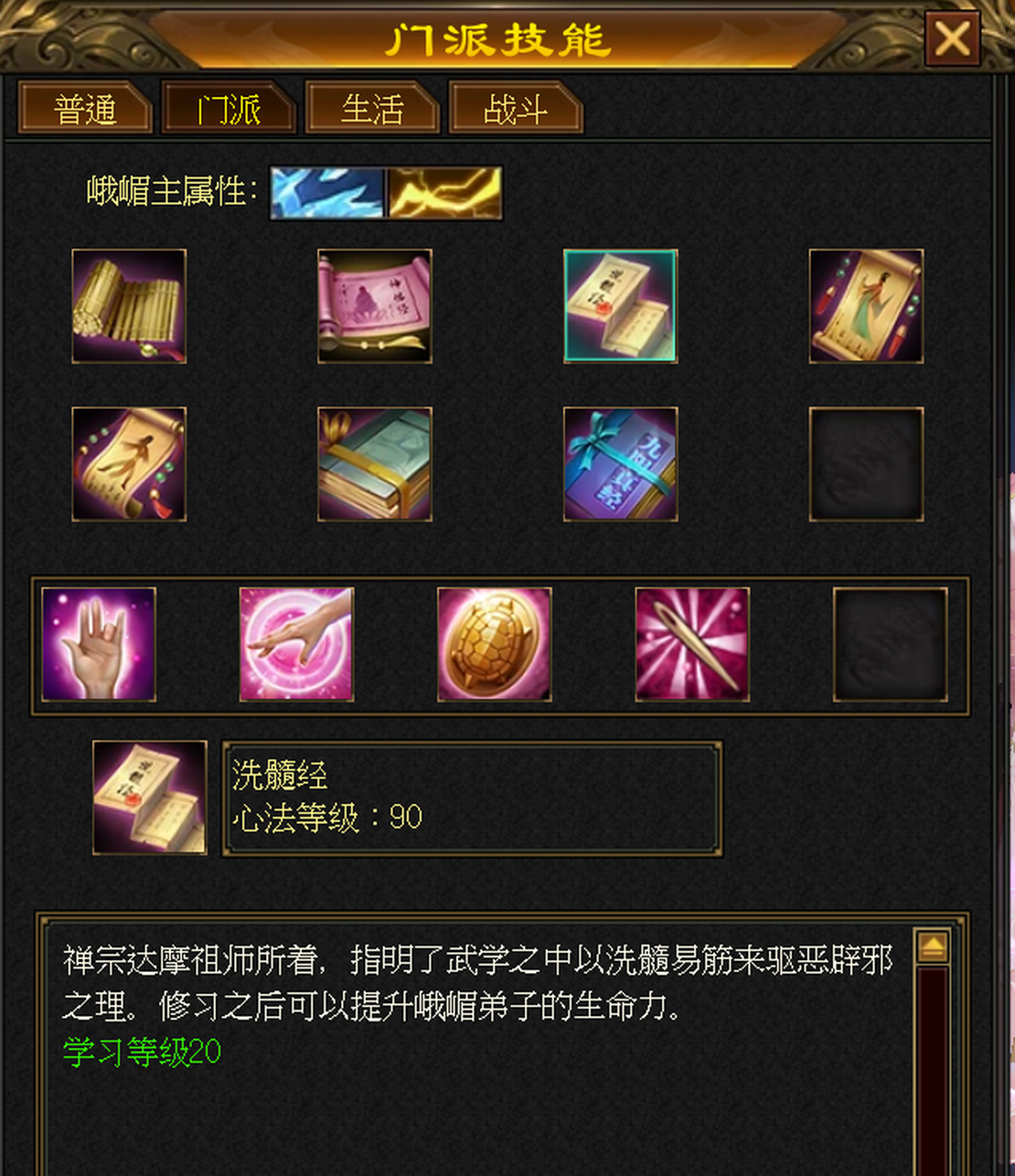
Task: Choose the raised palm skill icon
Action: pos(99,645)
